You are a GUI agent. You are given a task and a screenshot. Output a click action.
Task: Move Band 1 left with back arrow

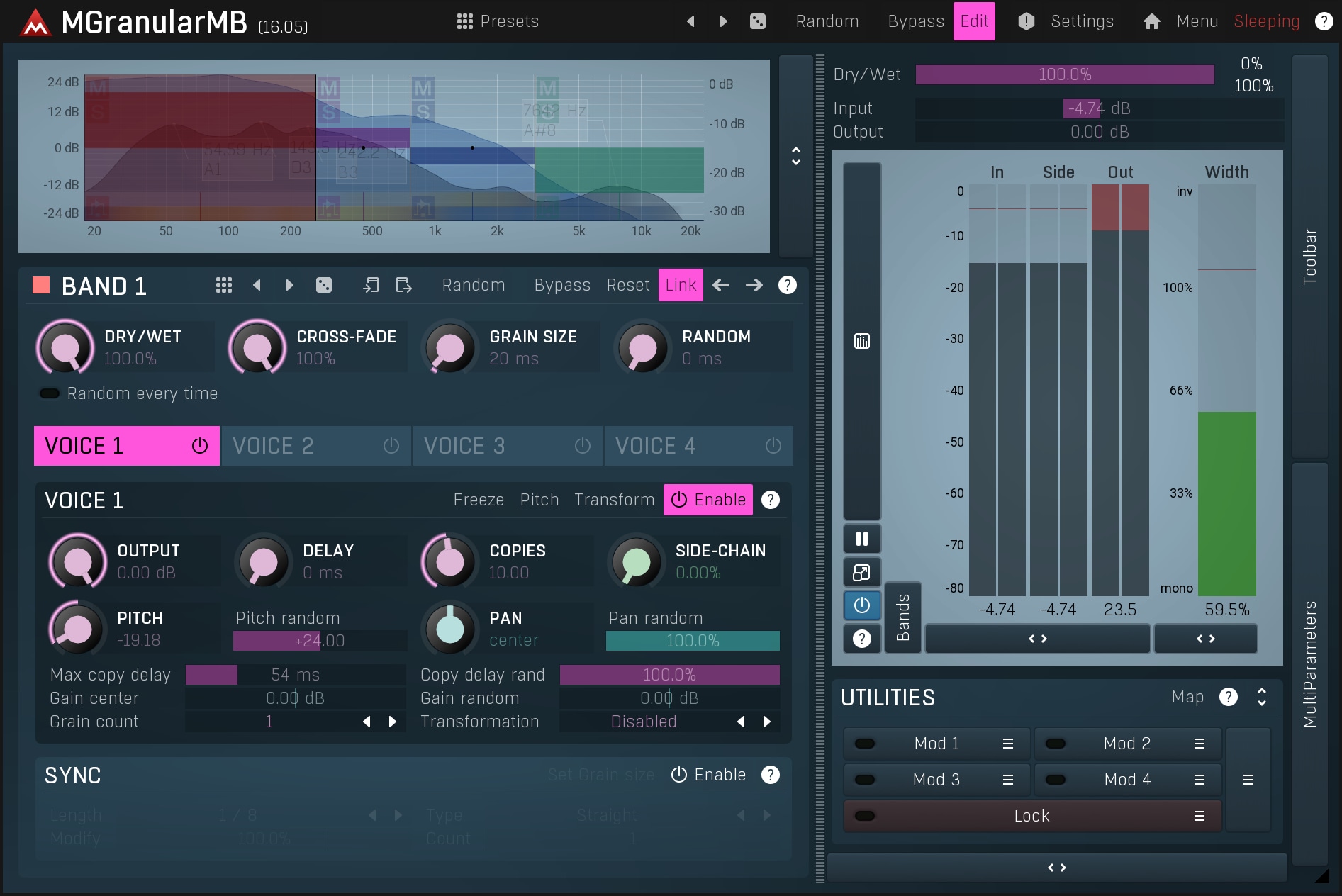[721, 285]
